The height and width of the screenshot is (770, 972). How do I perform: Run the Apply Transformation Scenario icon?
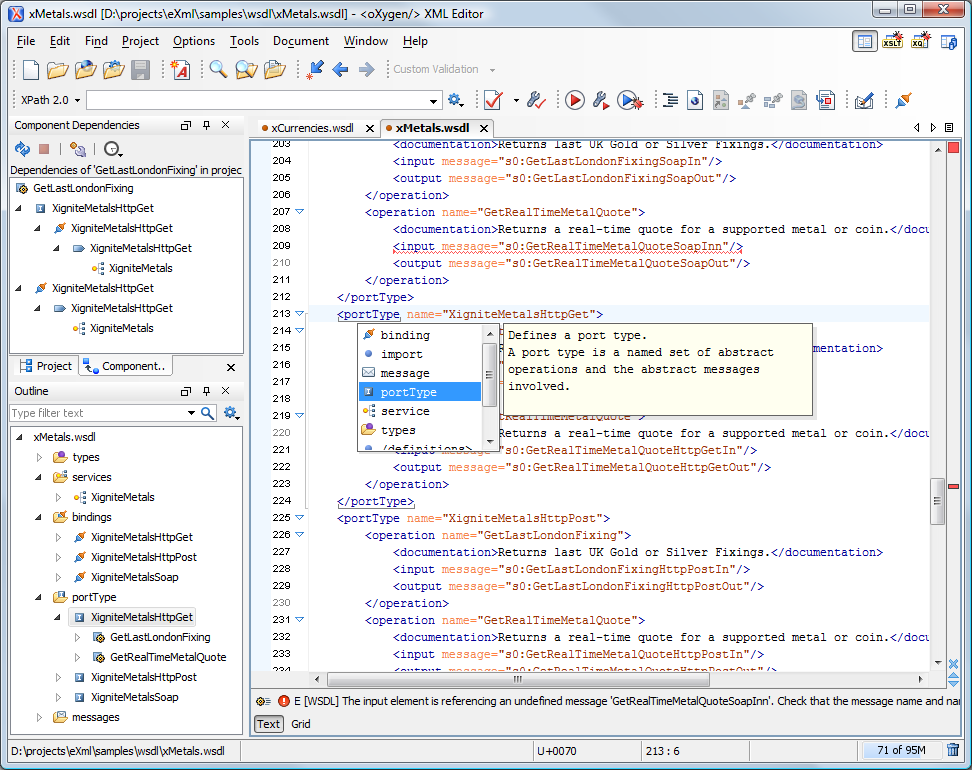click(573, 100)
